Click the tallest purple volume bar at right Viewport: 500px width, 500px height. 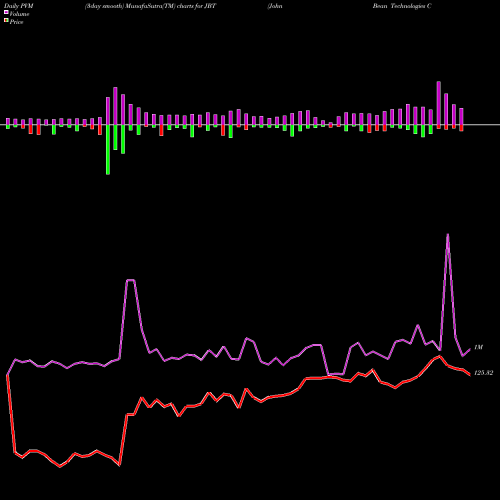pyautogui.click(x=439, y=103)
